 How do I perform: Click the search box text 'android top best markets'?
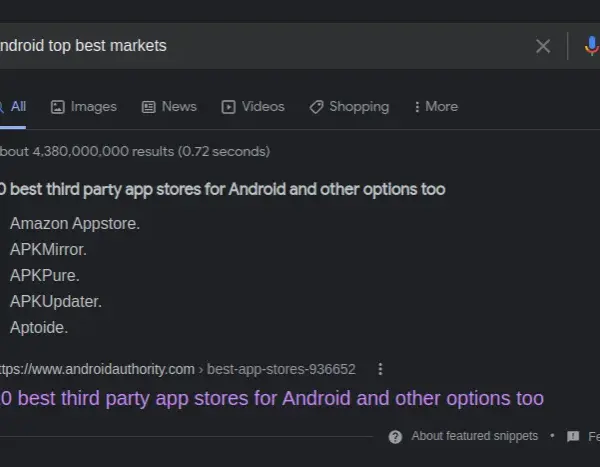[83, 46]
